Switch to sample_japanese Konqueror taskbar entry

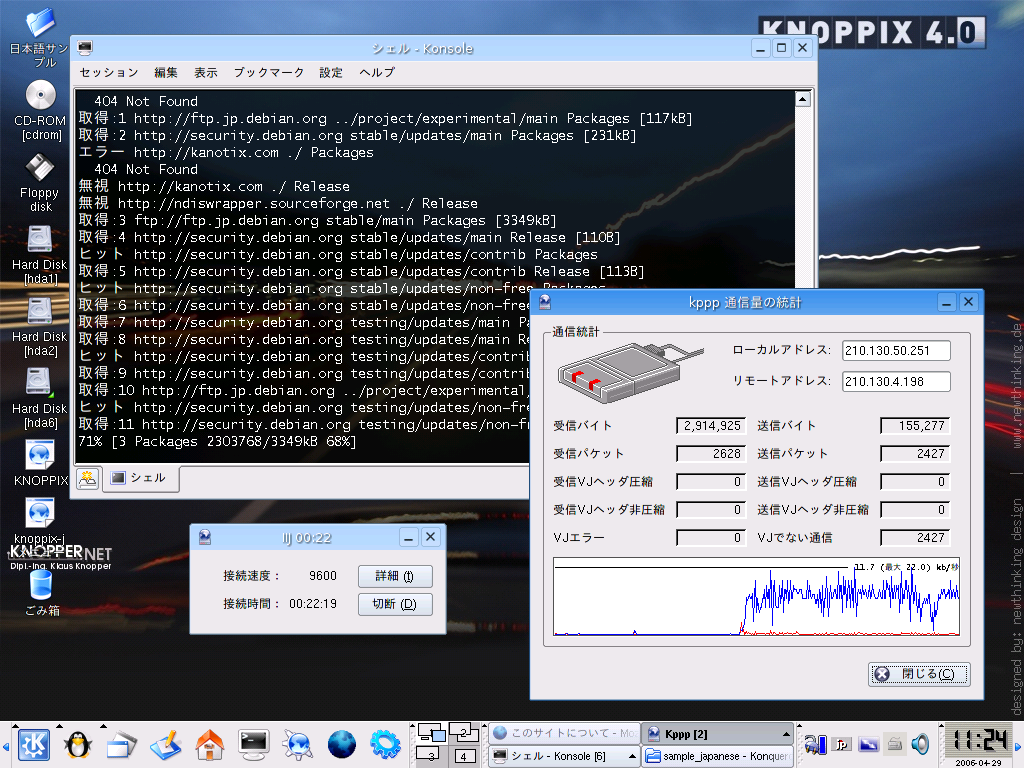point(718,756)
